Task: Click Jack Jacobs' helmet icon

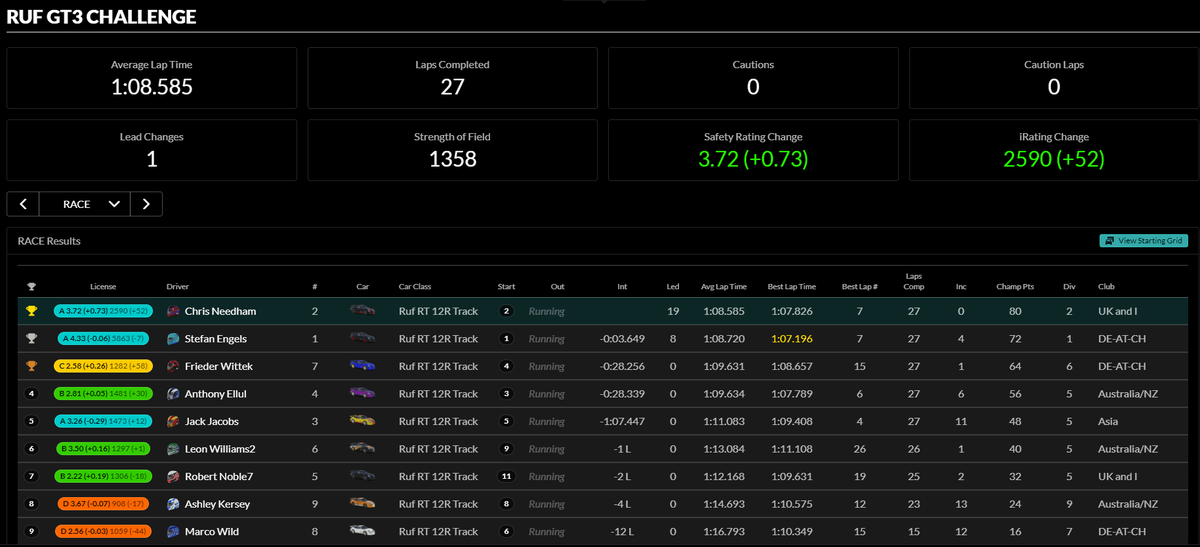Action: tap(173, 421)
